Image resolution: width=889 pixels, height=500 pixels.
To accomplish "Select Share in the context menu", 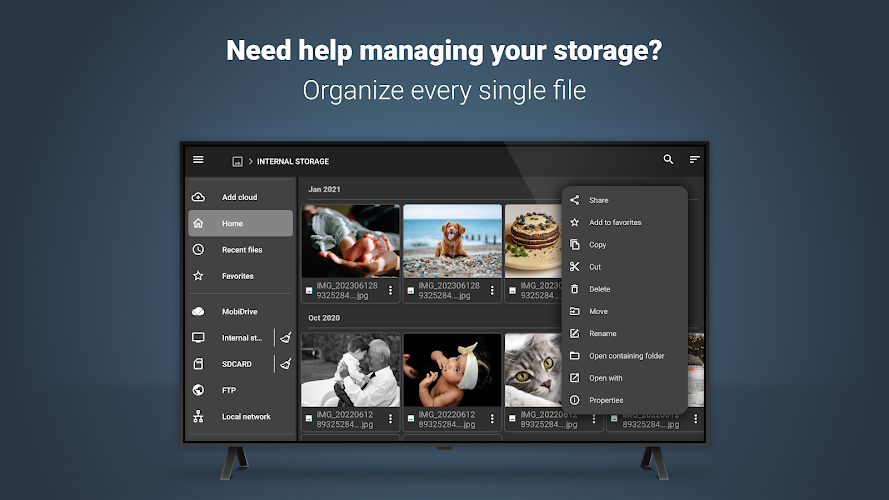I will tap(625, 200).
